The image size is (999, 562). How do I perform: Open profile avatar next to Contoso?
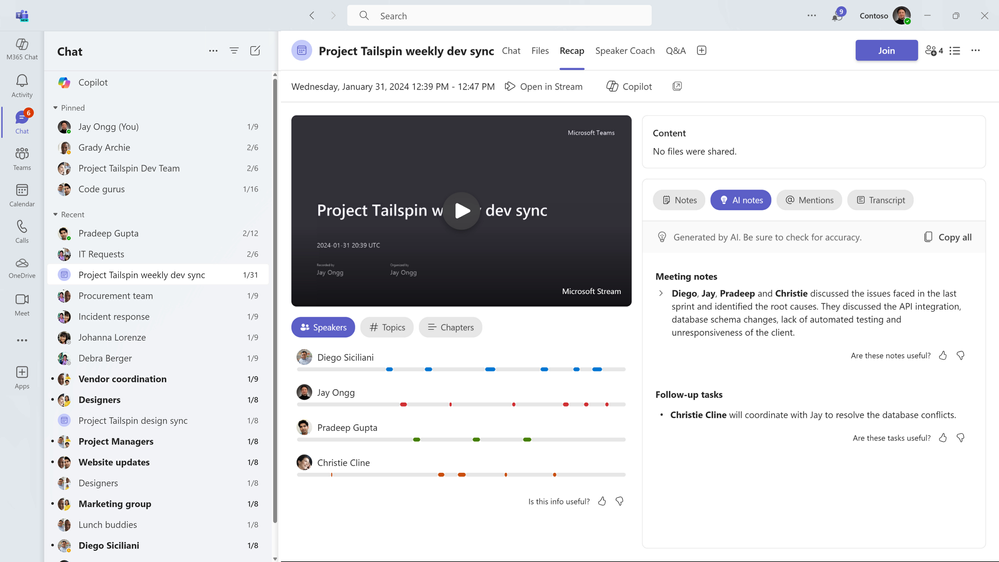tap(902, 15)
